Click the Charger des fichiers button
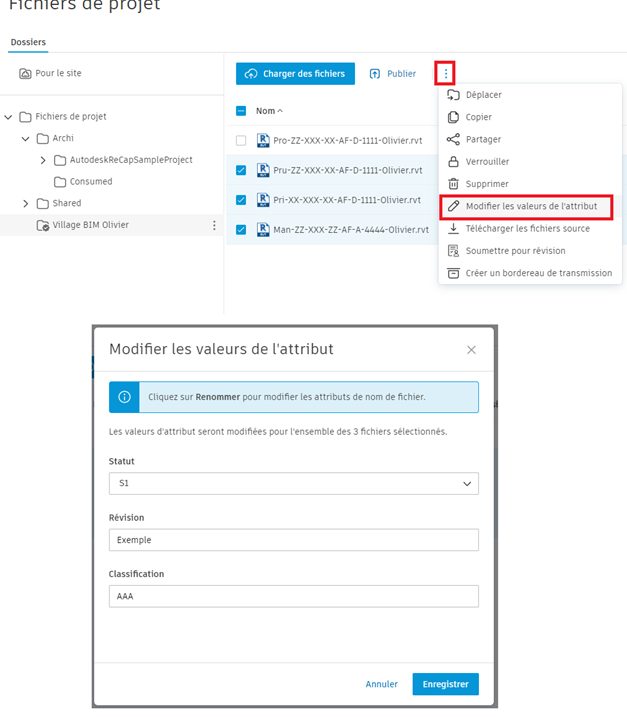This screenshot has height=717, width=627. pyautogui.click(x=295, y=73)
